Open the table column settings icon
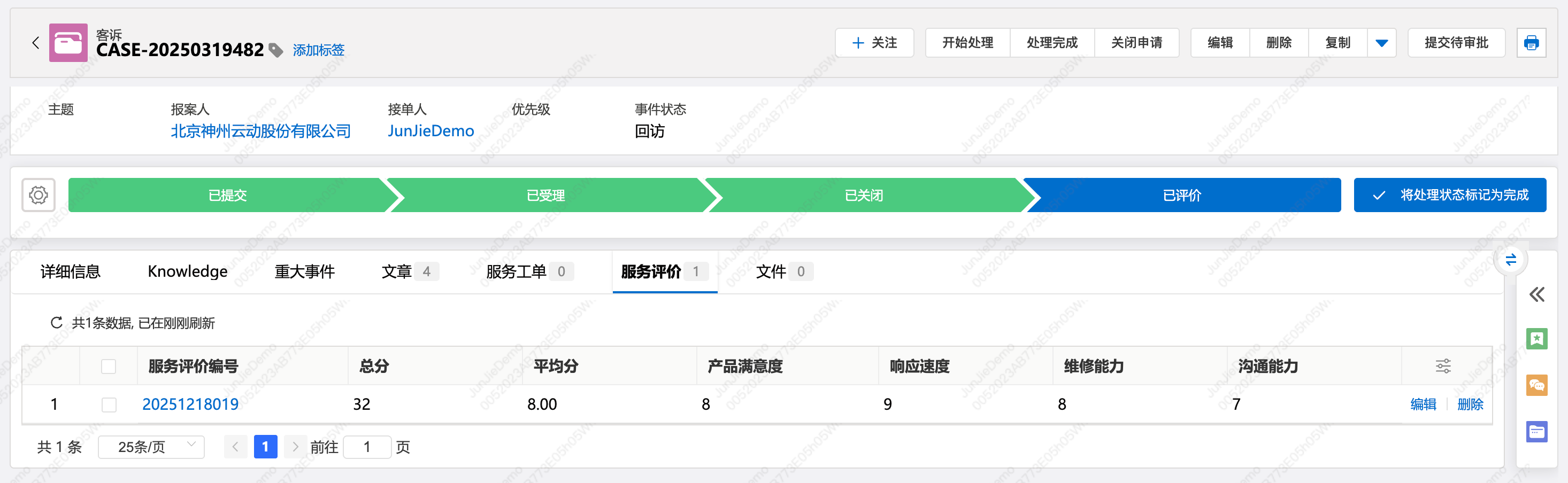 pos(1443,366)
